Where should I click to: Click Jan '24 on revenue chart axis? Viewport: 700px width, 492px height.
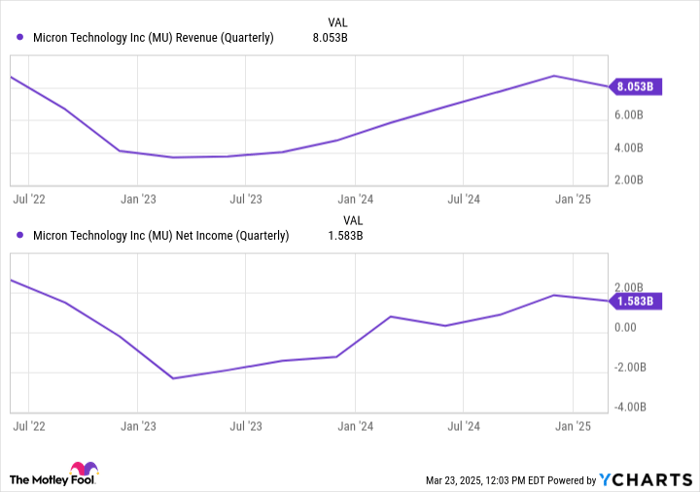coord(355,199)
